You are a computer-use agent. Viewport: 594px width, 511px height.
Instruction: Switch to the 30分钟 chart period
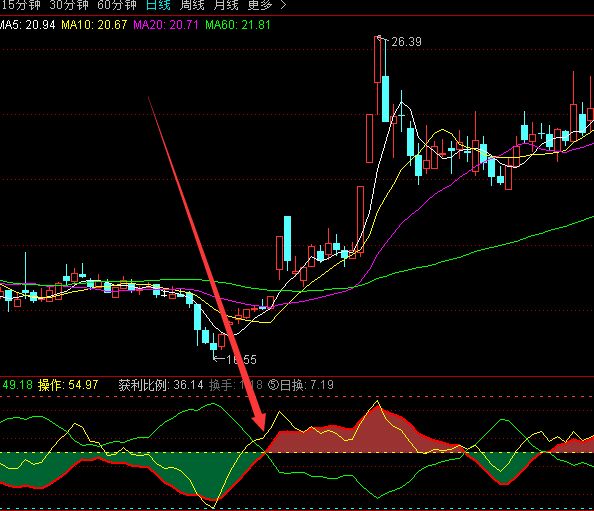[69, 5]
